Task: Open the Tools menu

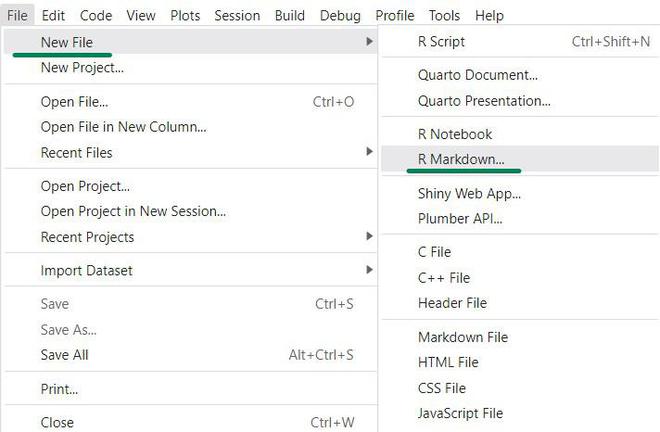Action: point(444,16)
